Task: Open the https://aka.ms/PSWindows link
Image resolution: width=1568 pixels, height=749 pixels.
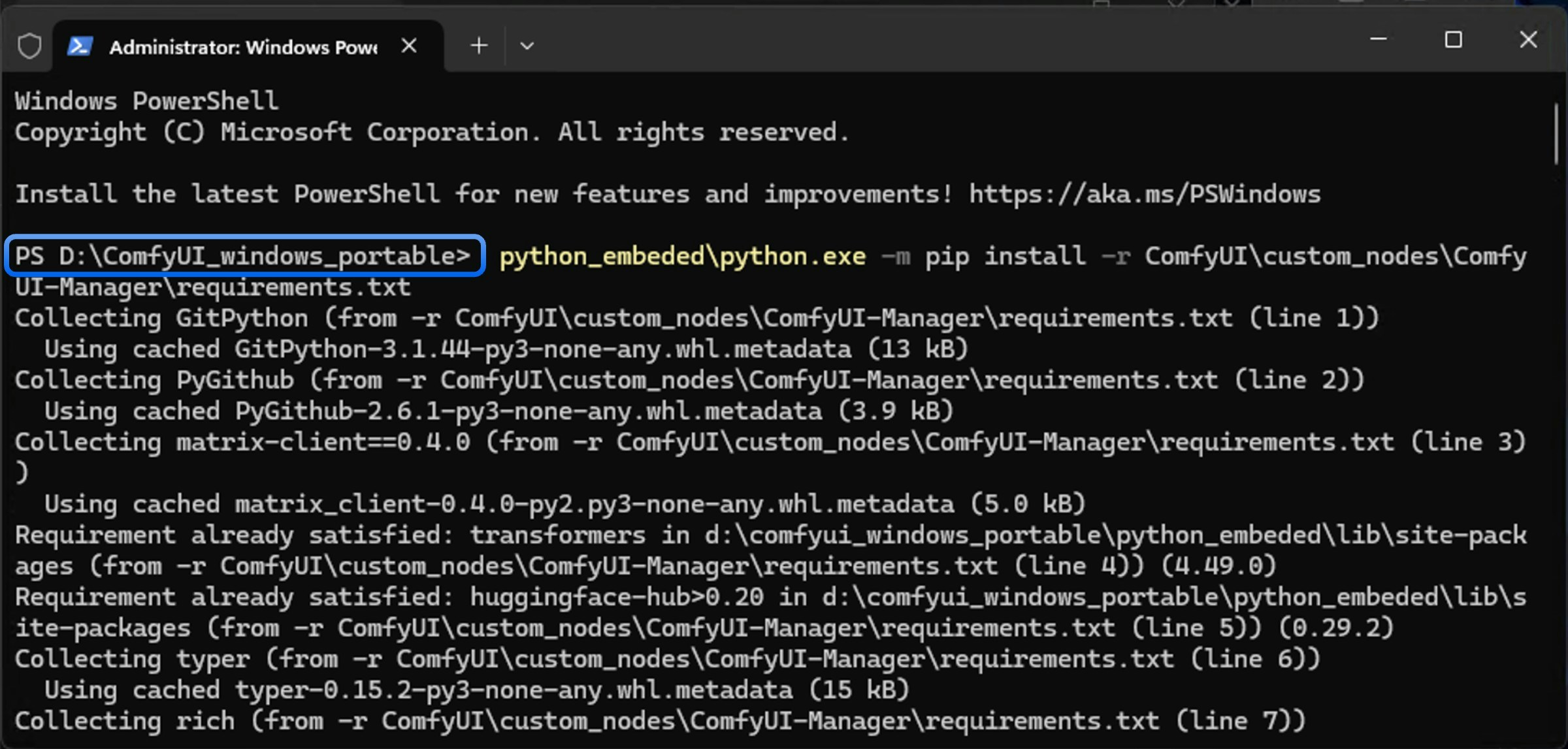Action: click(x=1144, y=195)
